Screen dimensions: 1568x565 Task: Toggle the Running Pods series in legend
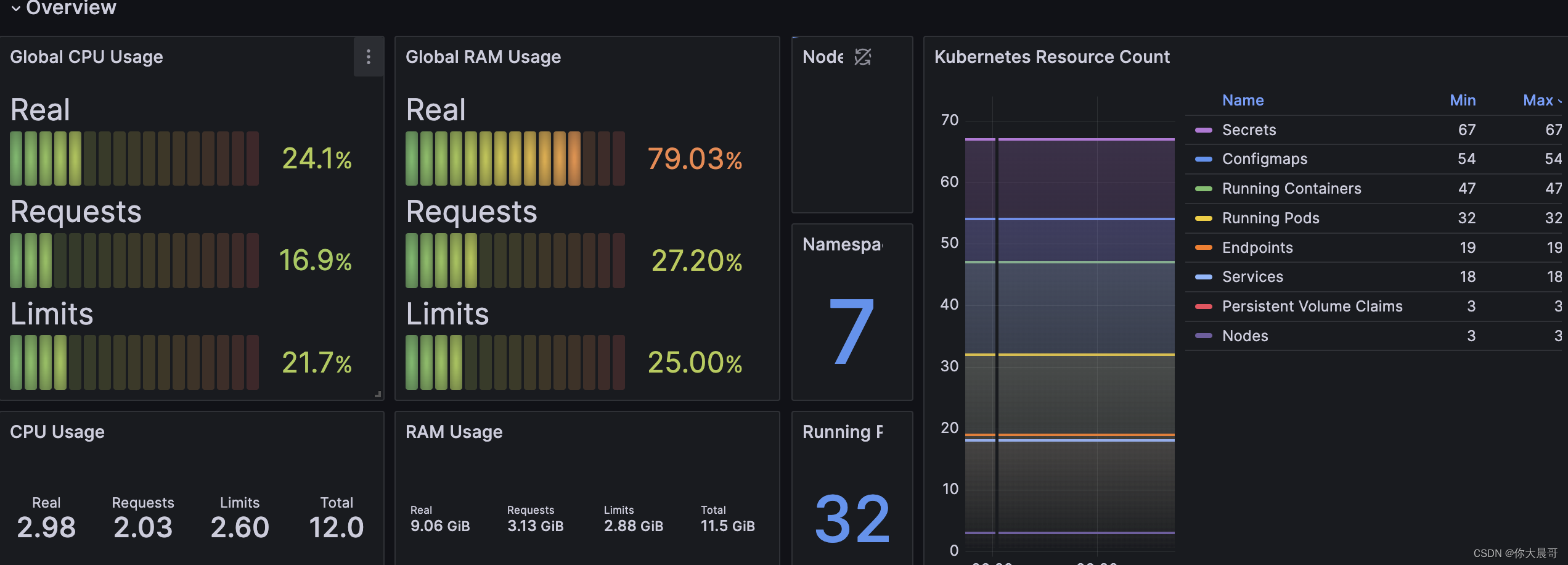pyautogui.click(x=1270, y=218)
